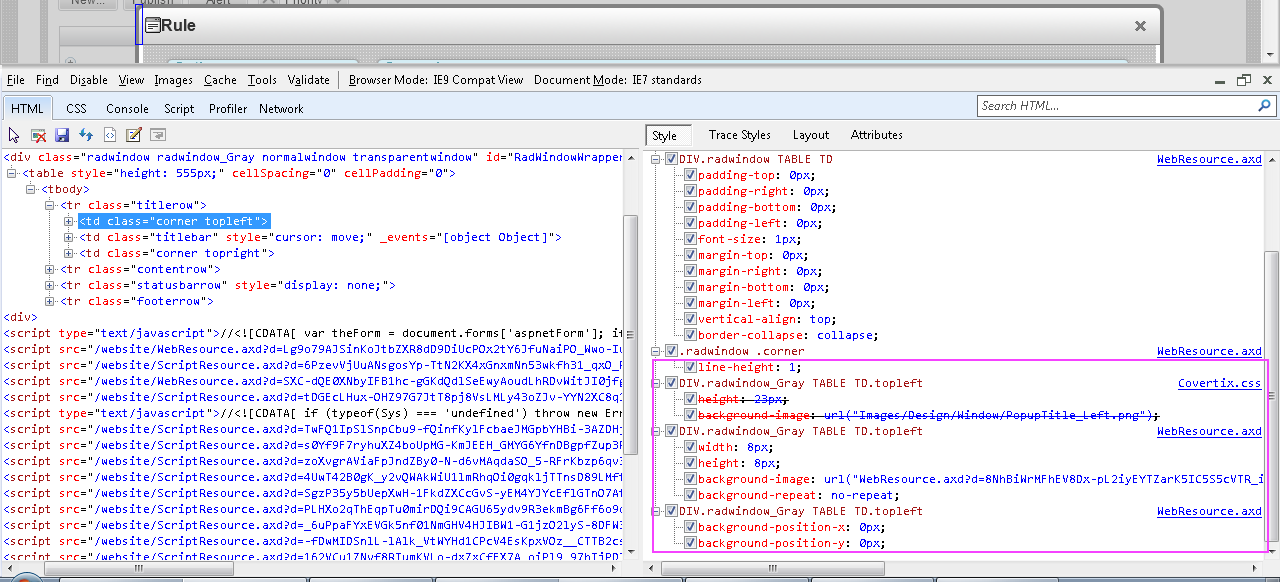
Task: Toggle the background-repeat: no-repeat checkbox
Action: click(x=690, y=495)
